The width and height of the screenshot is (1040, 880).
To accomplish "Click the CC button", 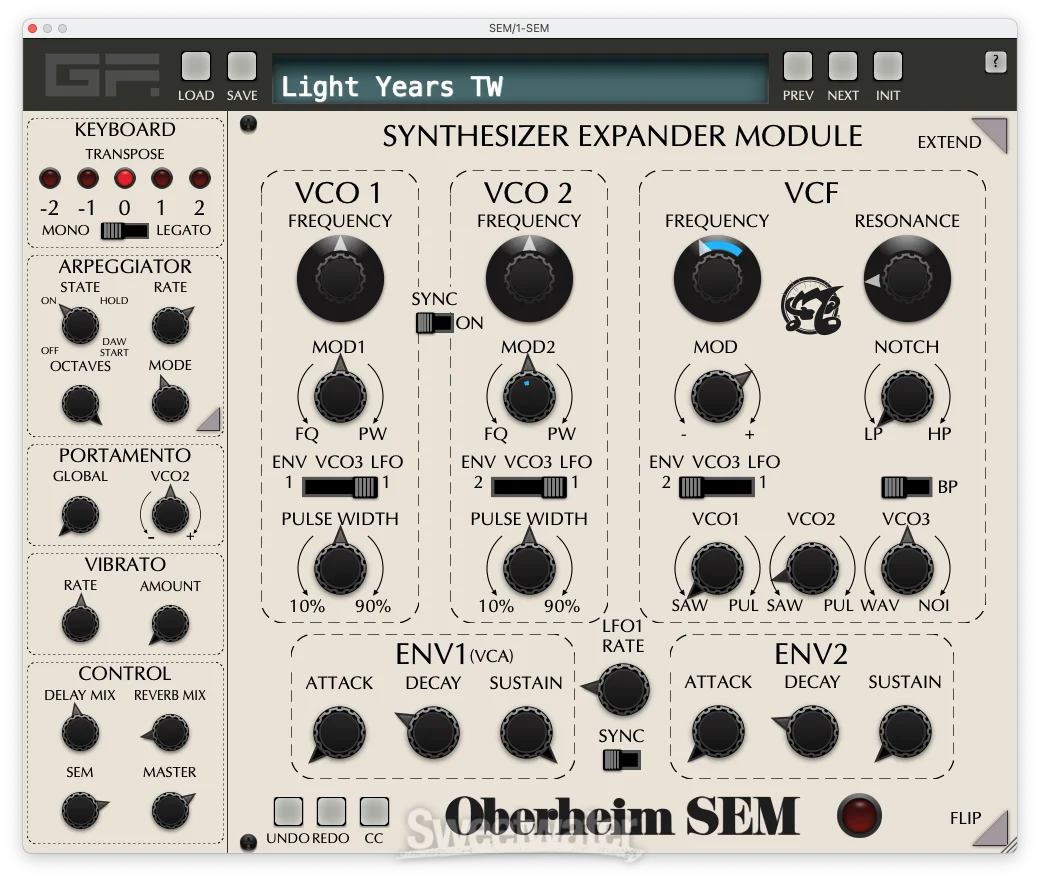I will (374, 811).
